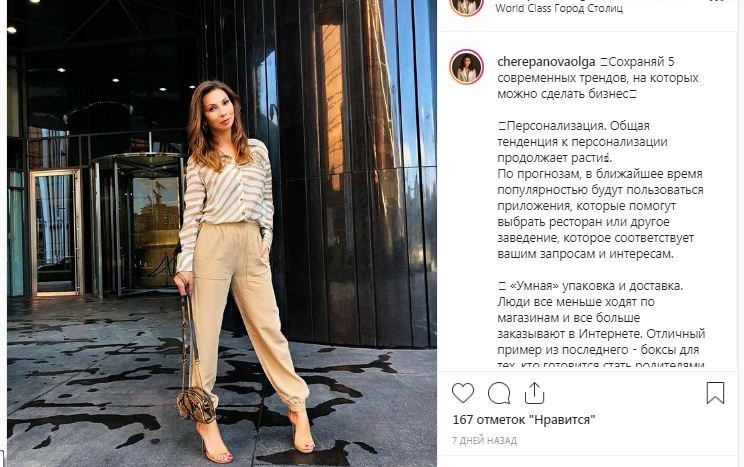Open the 7 дней назад timestamp
This screenshot has height=467, width=744.
(484, 440)
